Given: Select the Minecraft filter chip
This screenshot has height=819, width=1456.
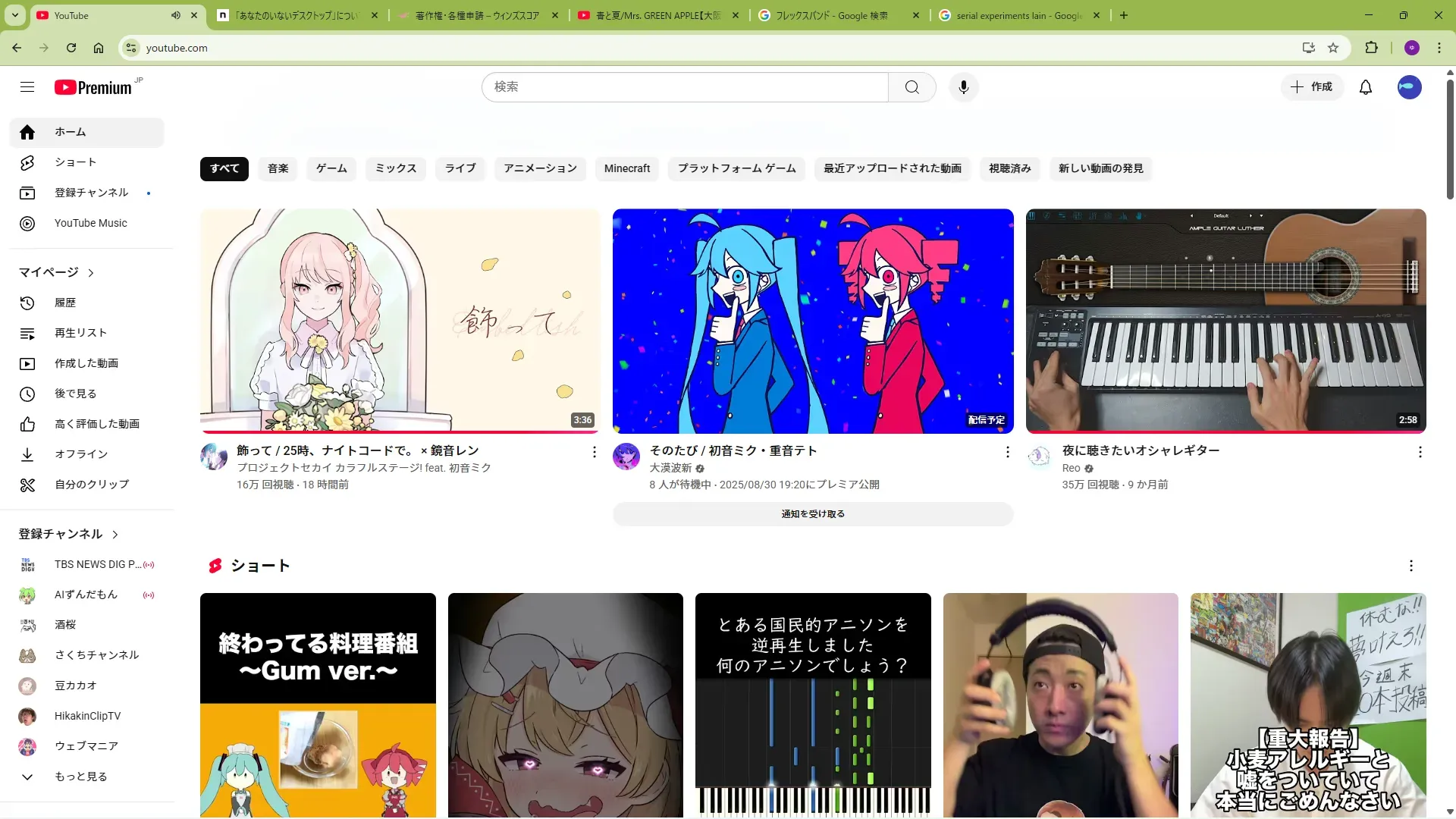Looking at the screenshot, I should pyautogui.click(x=626, y=168).
